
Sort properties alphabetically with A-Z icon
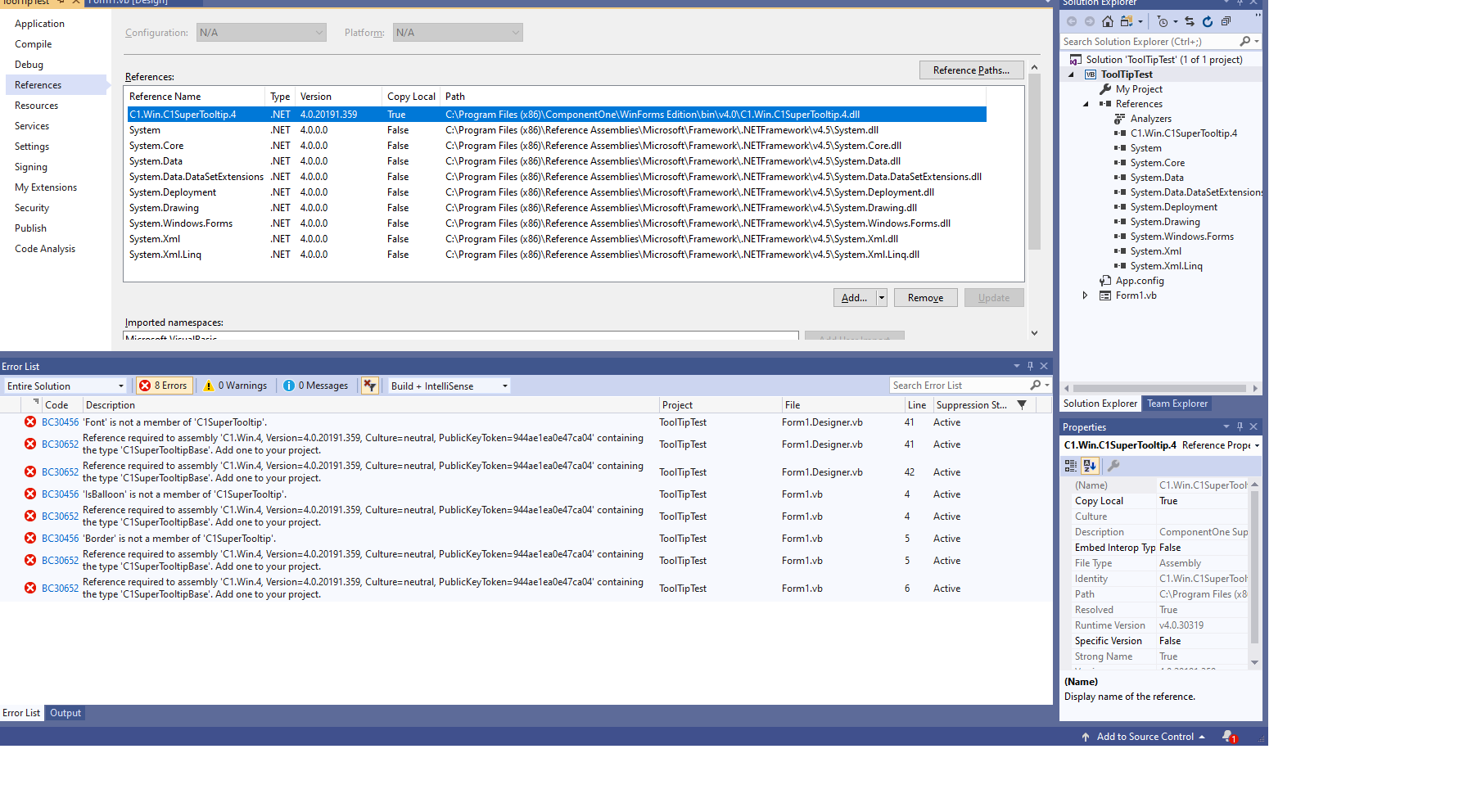[x=1090, y=466]
